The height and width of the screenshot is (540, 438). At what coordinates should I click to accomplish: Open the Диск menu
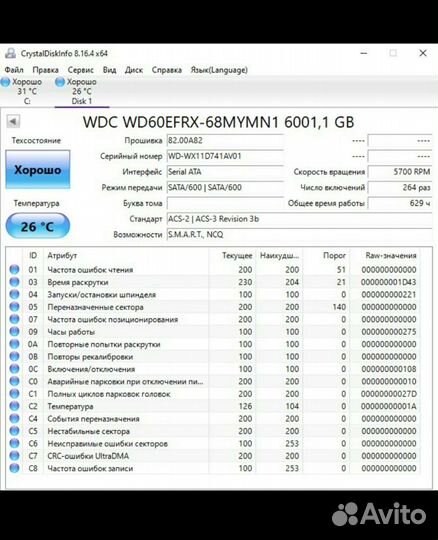point(134,70)
